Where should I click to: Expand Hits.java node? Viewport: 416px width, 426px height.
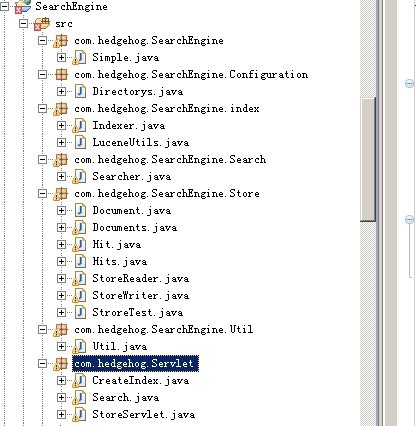[61, 262]
